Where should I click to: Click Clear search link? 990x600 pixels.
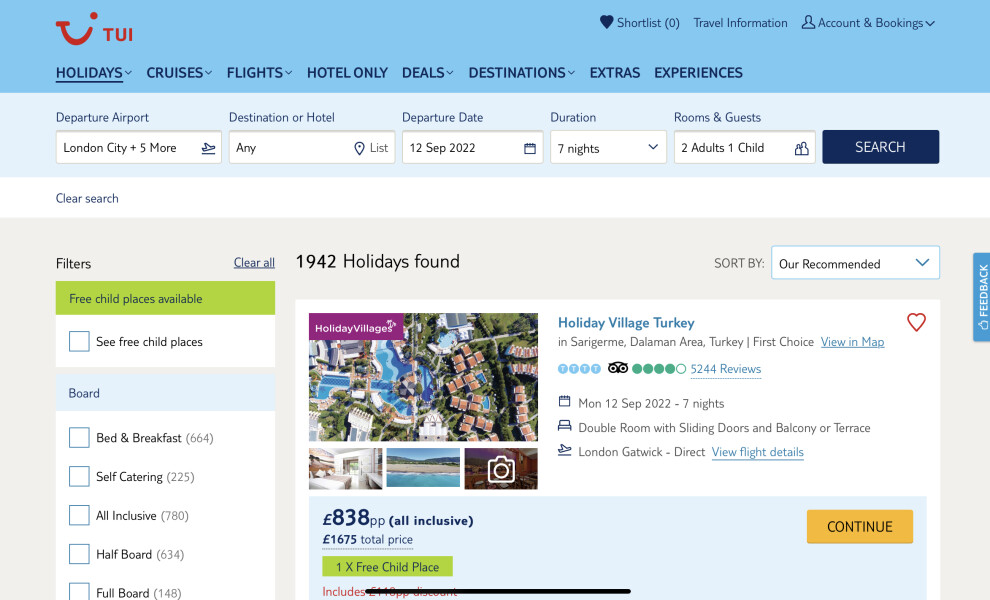point(87,198)
